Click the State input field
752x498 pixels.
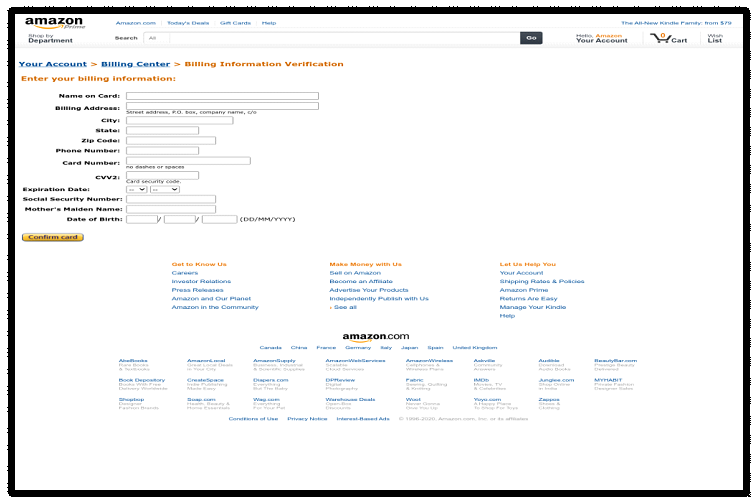coord(163,130)
